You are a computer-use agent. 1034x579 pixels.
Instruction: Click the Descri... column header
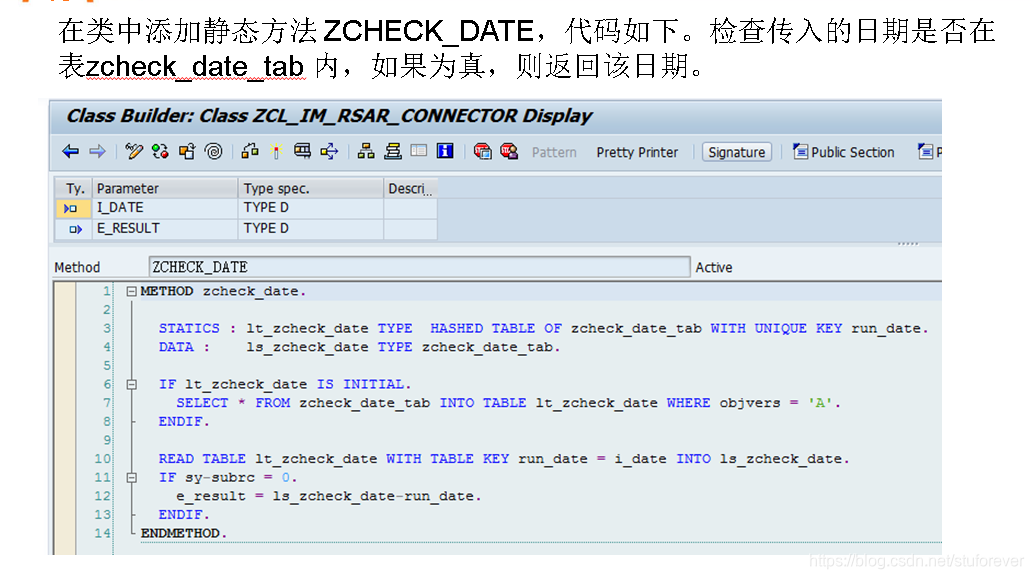[410, 189]
